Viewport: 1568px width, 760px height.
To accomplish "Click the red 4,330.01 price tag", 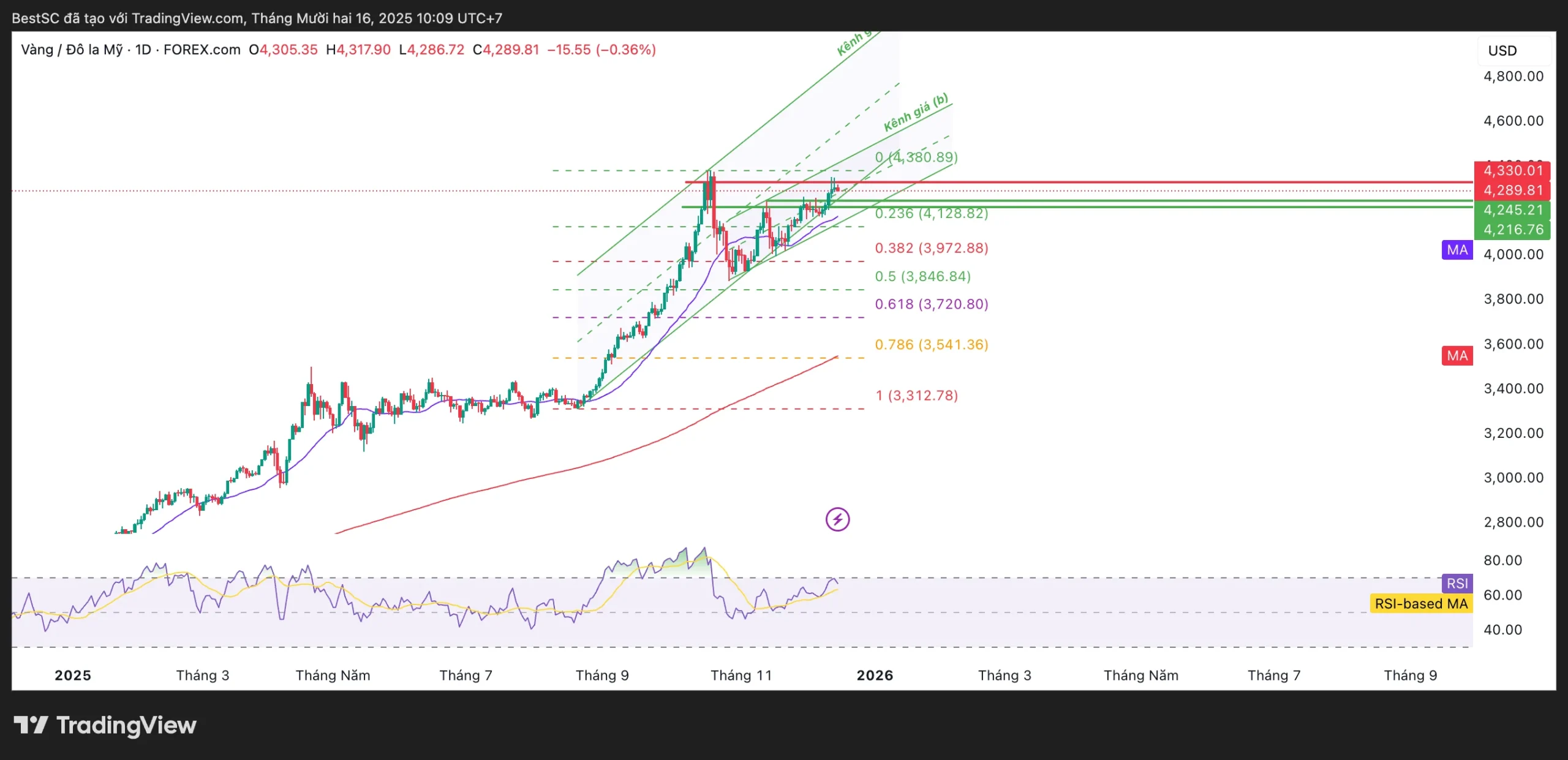I will 1512,171.
